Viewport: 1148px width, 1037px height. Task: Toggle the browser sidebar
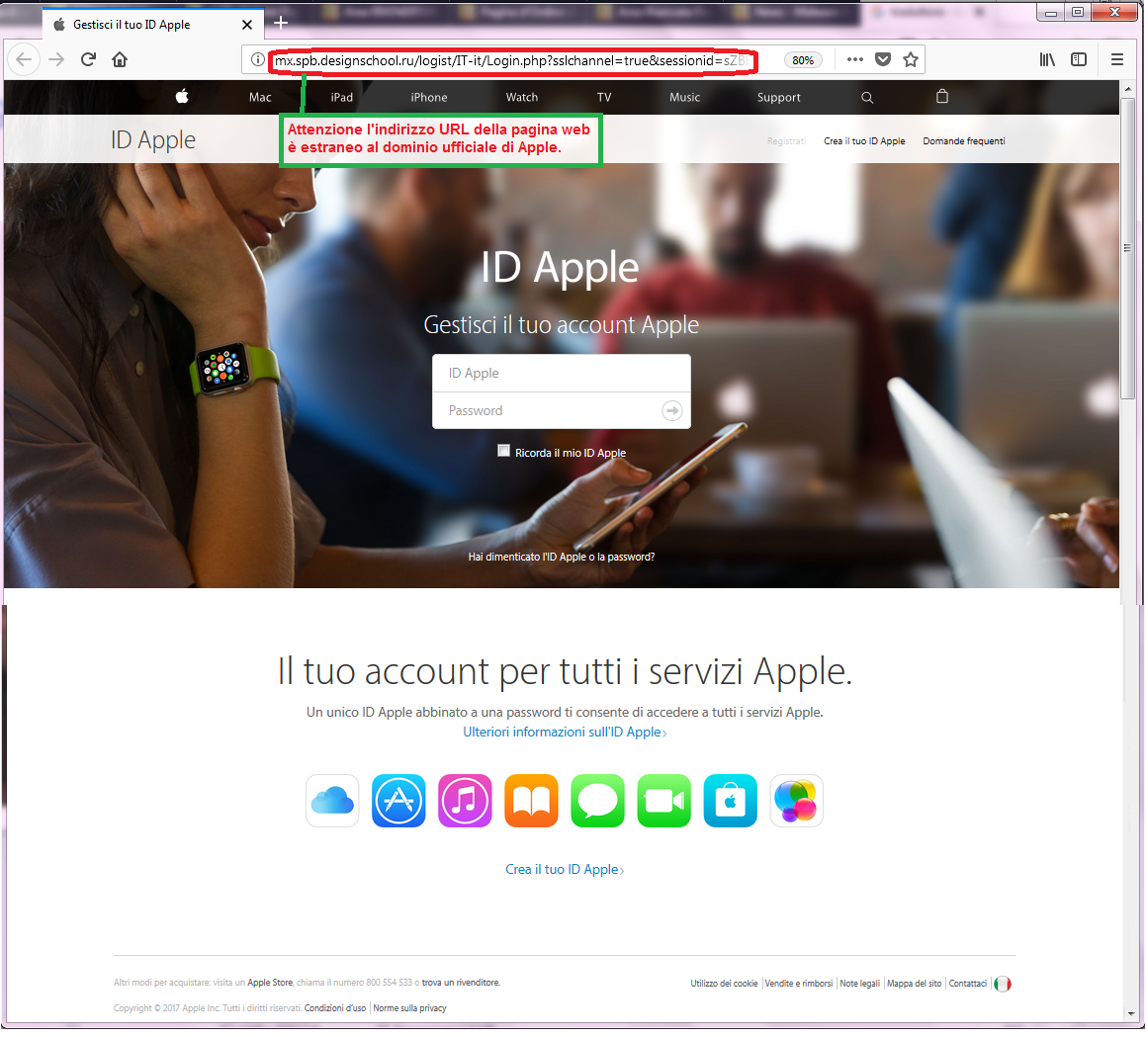pyautogui.click(x=1080, y=60)
